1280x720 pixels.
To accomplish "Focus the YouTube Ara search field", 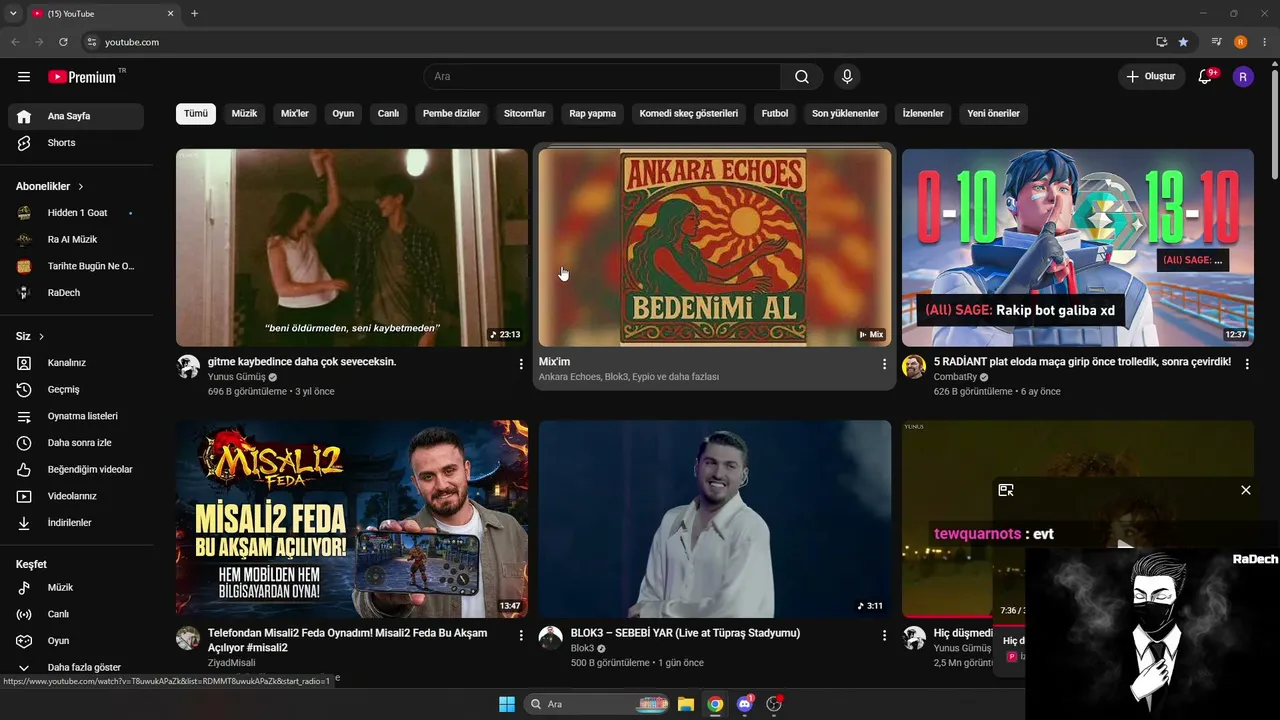I will 603,77.
